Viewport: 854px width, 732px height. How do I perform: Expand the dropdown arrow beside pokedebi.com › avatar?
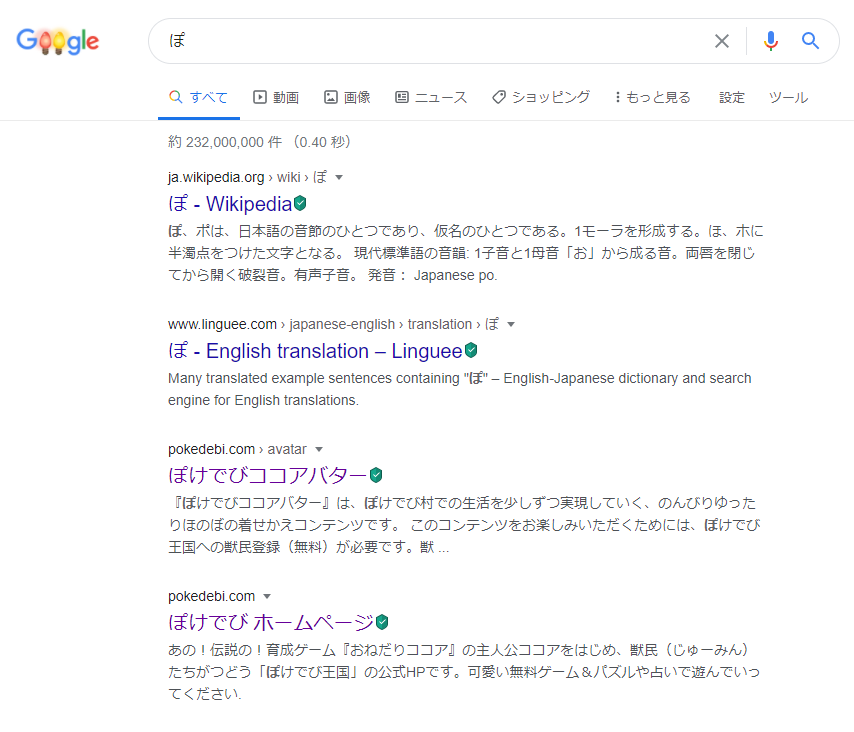(x=319, y=449)
